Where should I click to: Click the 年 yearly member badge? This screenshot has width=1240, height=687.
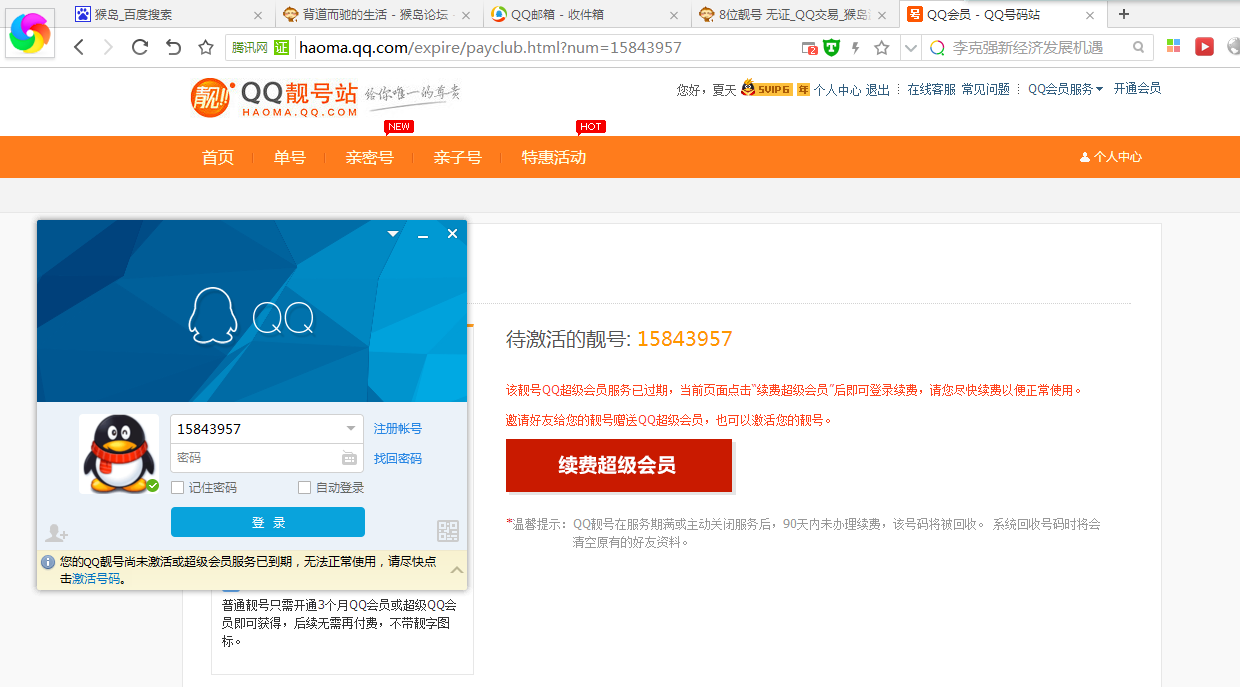point(803,89)
